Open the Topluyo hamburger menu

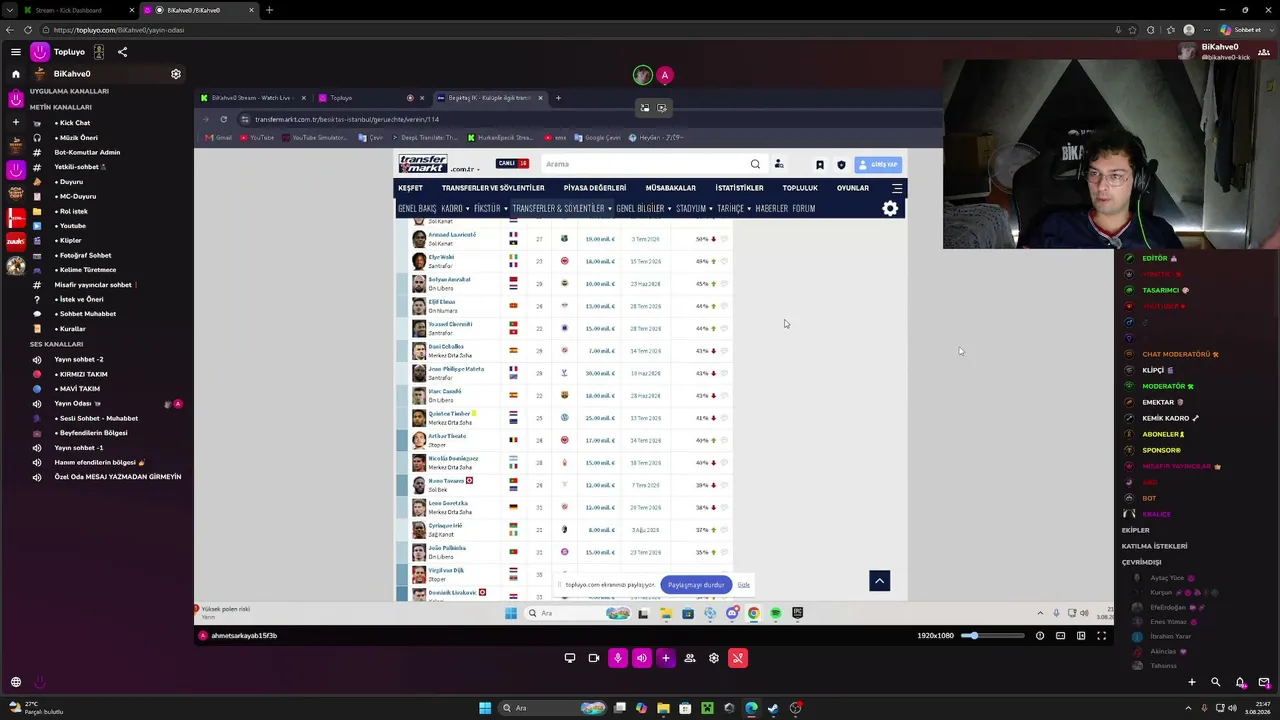tap(16, 52)
